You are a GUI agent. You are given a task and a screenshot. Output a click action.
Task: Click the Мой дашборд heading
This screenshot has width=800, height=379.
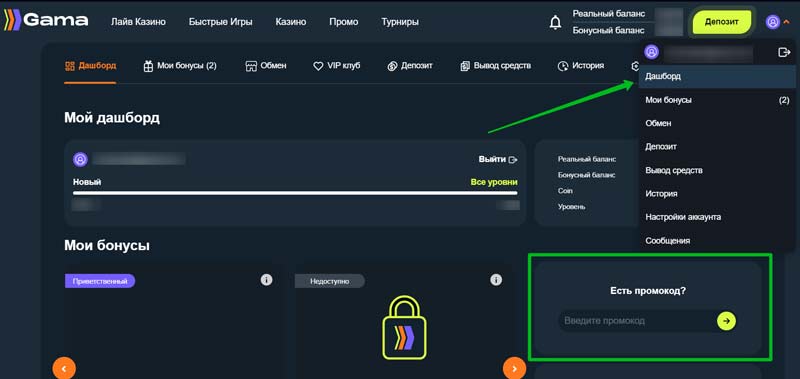coord(112,118)
